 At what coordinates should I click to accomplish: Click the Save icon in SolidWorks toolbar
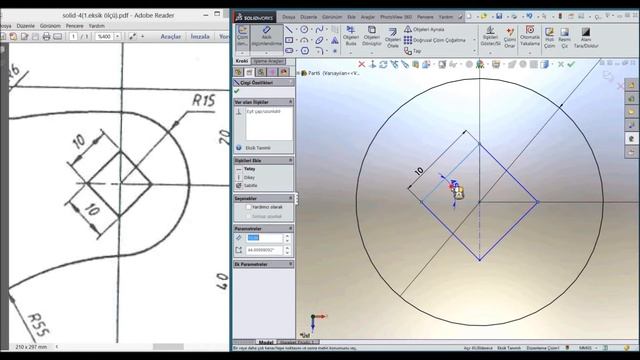point(499,16)
